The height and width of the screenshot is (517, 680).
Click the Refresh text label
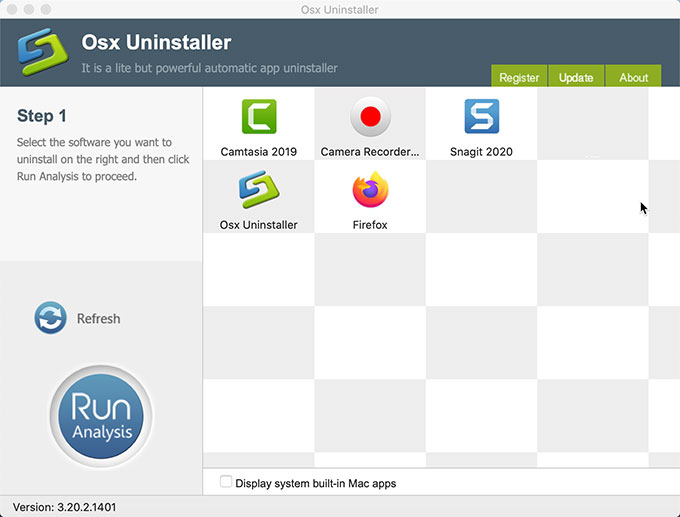tap(98, 319)
